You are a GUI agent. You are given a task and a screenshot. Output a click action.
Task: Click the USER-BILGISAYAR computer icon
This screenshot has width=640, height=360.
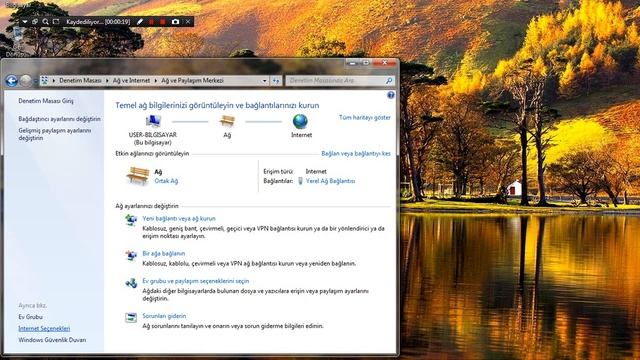(153, 122)
